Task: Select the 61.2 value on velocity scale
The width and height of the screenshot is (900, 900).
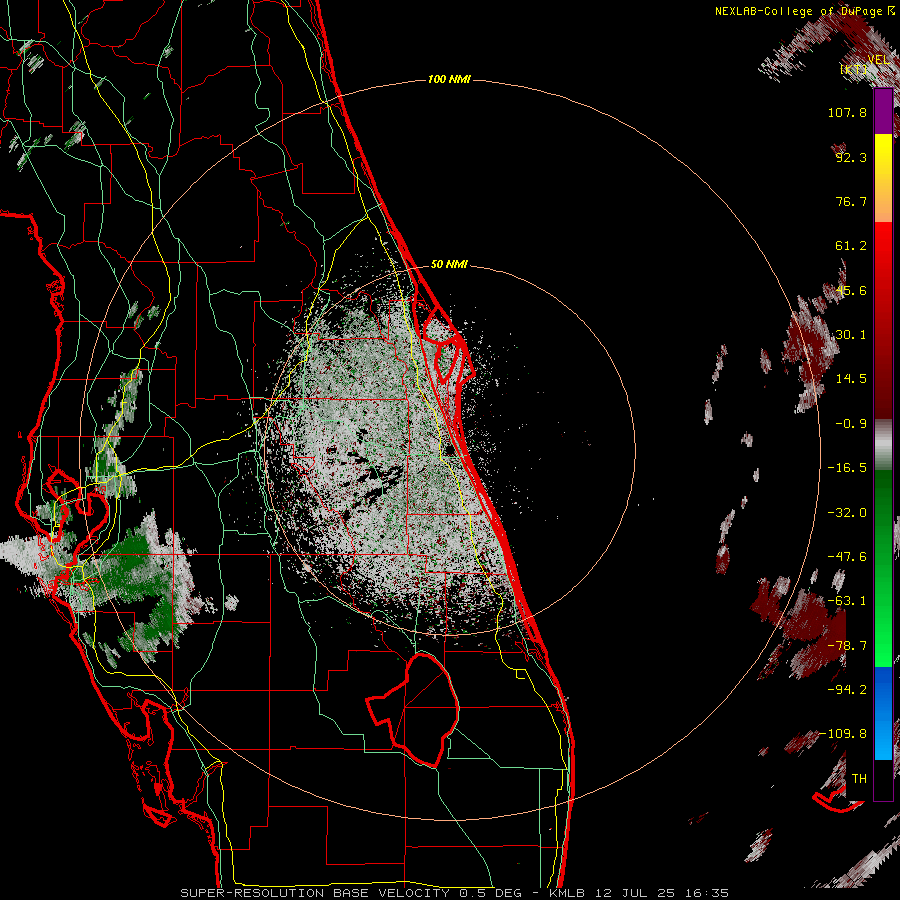Action: click(851, 246)
